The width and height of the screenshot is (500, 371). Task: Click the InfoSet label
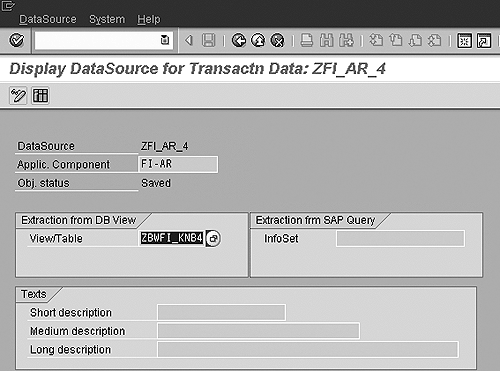(281, 239)
